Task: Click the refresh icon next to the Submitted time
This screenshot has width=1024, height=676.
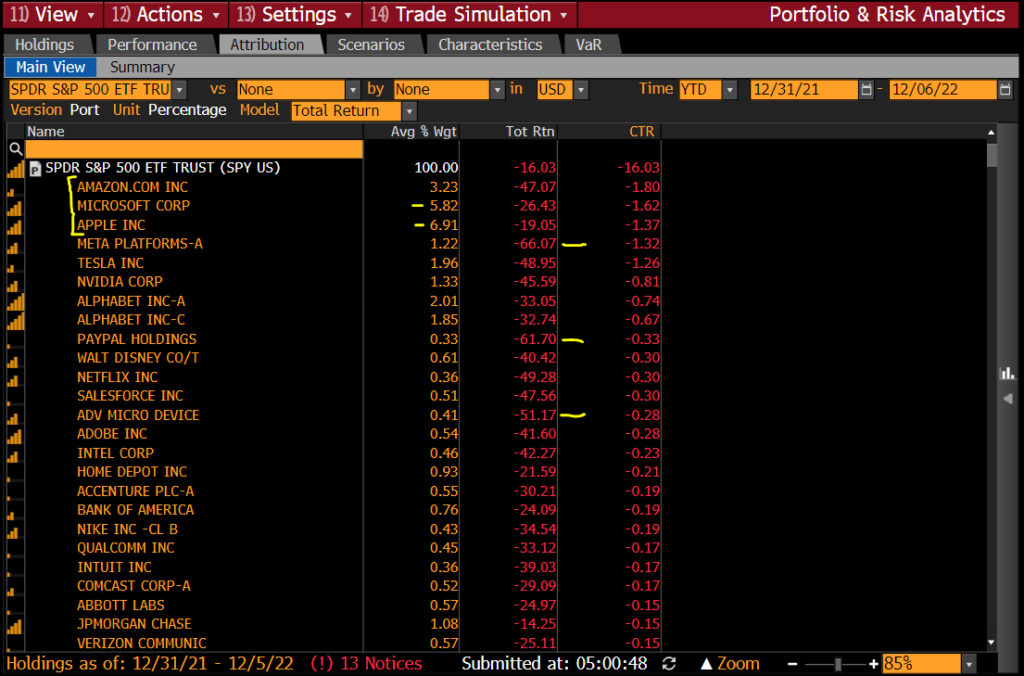Action: click(669, 664)
